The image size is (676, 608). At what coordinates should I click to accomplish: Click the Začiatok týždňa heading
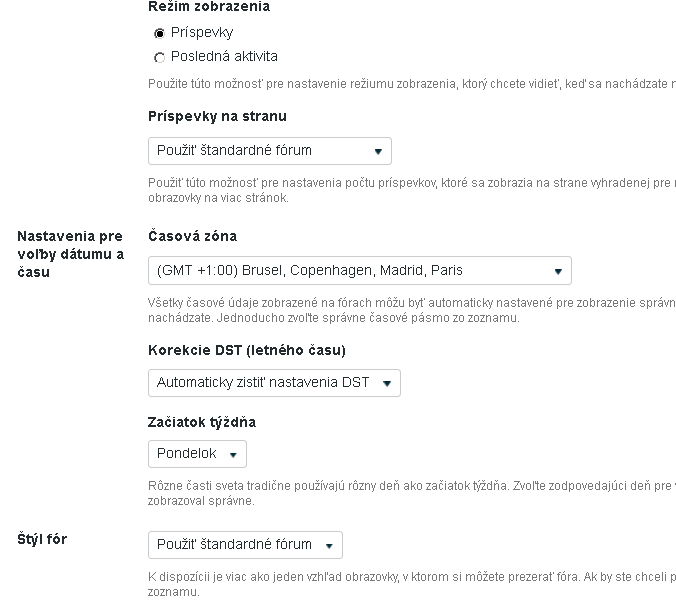[202, 422]
